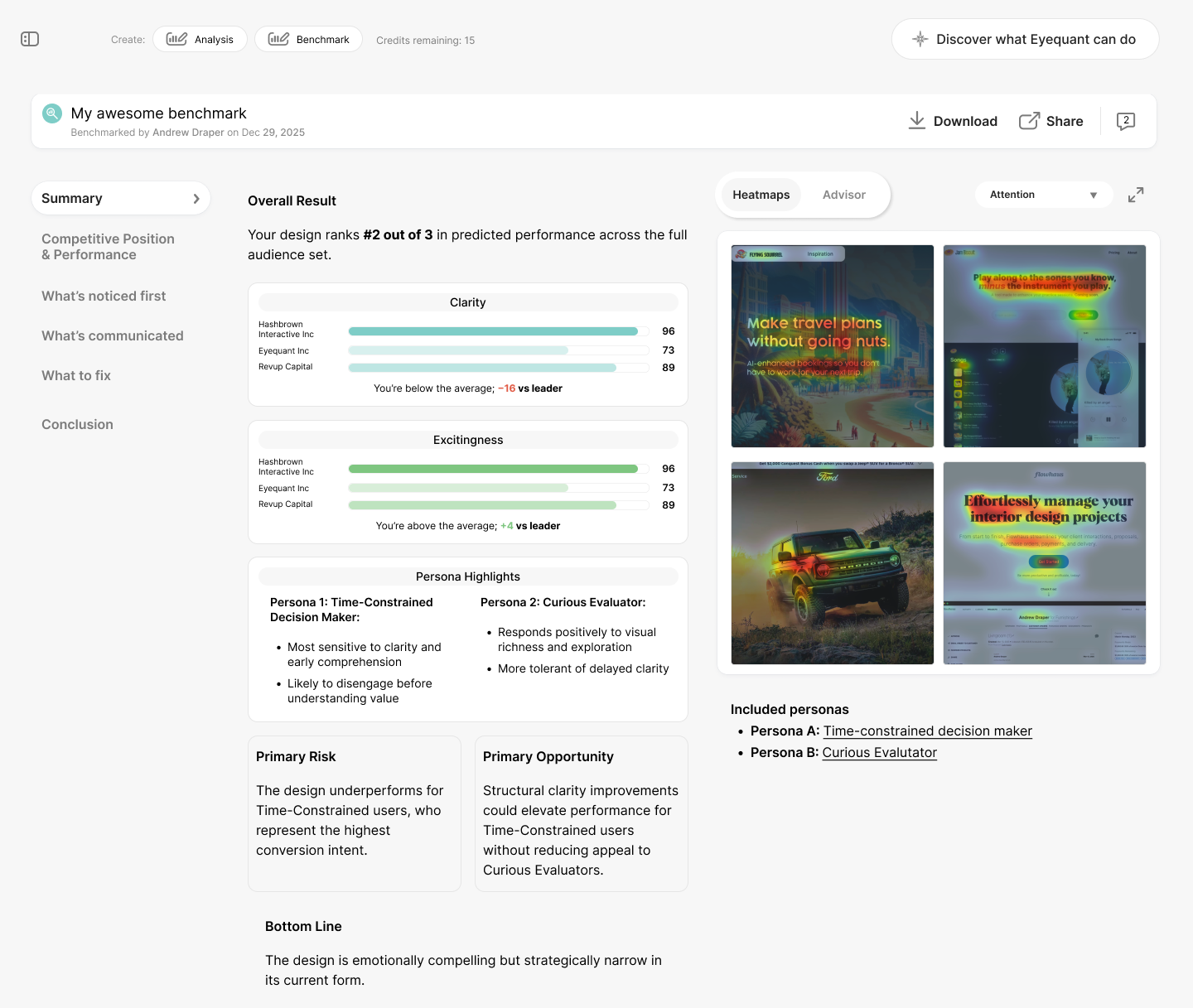This screenshot has width=1193, height=1008.
Task: Click the 'Overall Result' heading
Action: click(292, 200)
